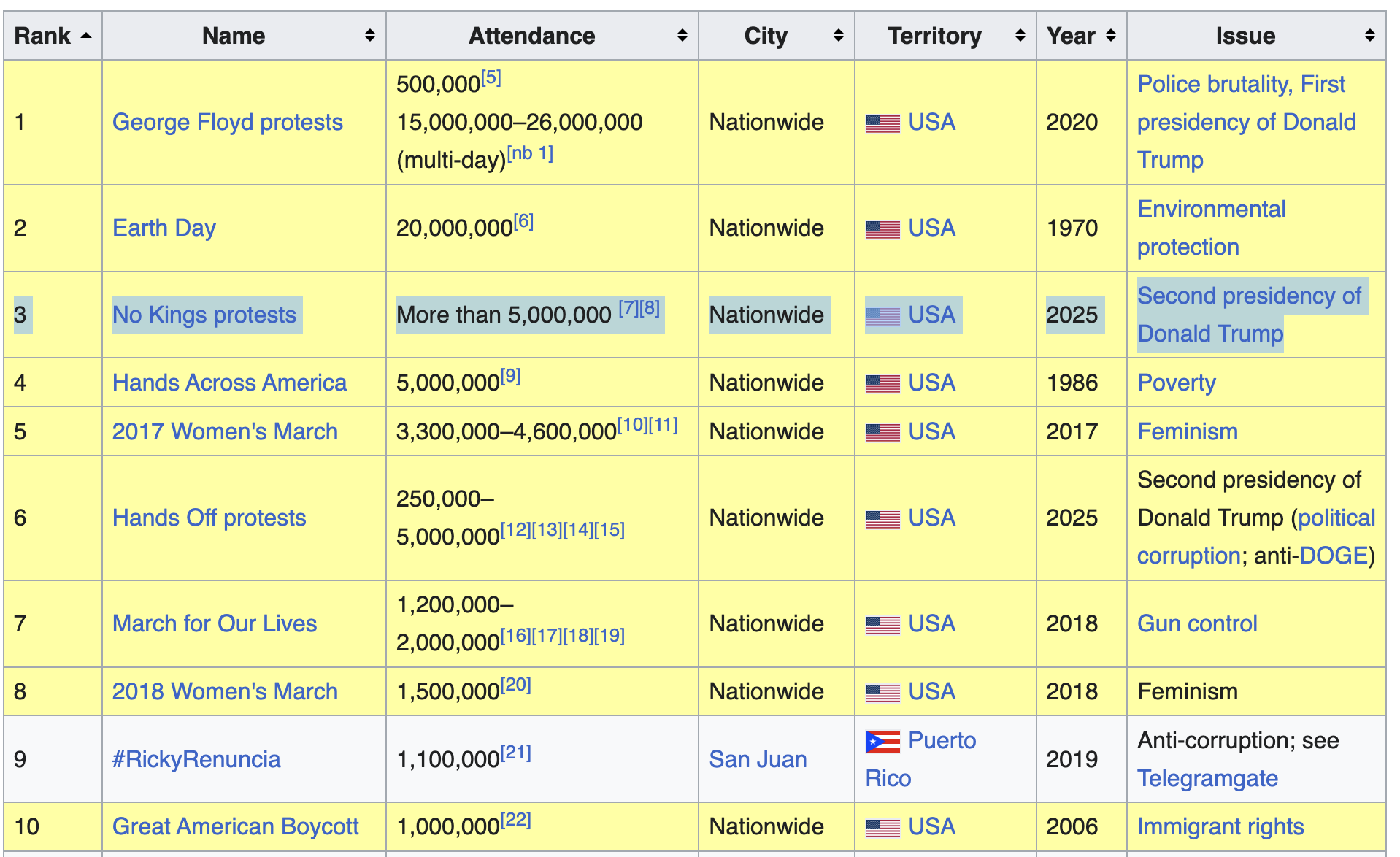Follow citation [21] for #RickyRenuncia

[515, 753]
